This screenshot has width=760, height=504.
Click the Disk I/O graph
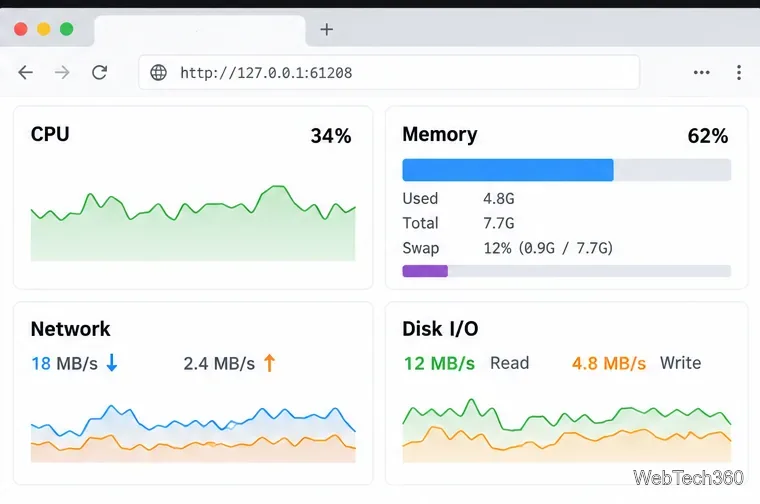(567, 430)
